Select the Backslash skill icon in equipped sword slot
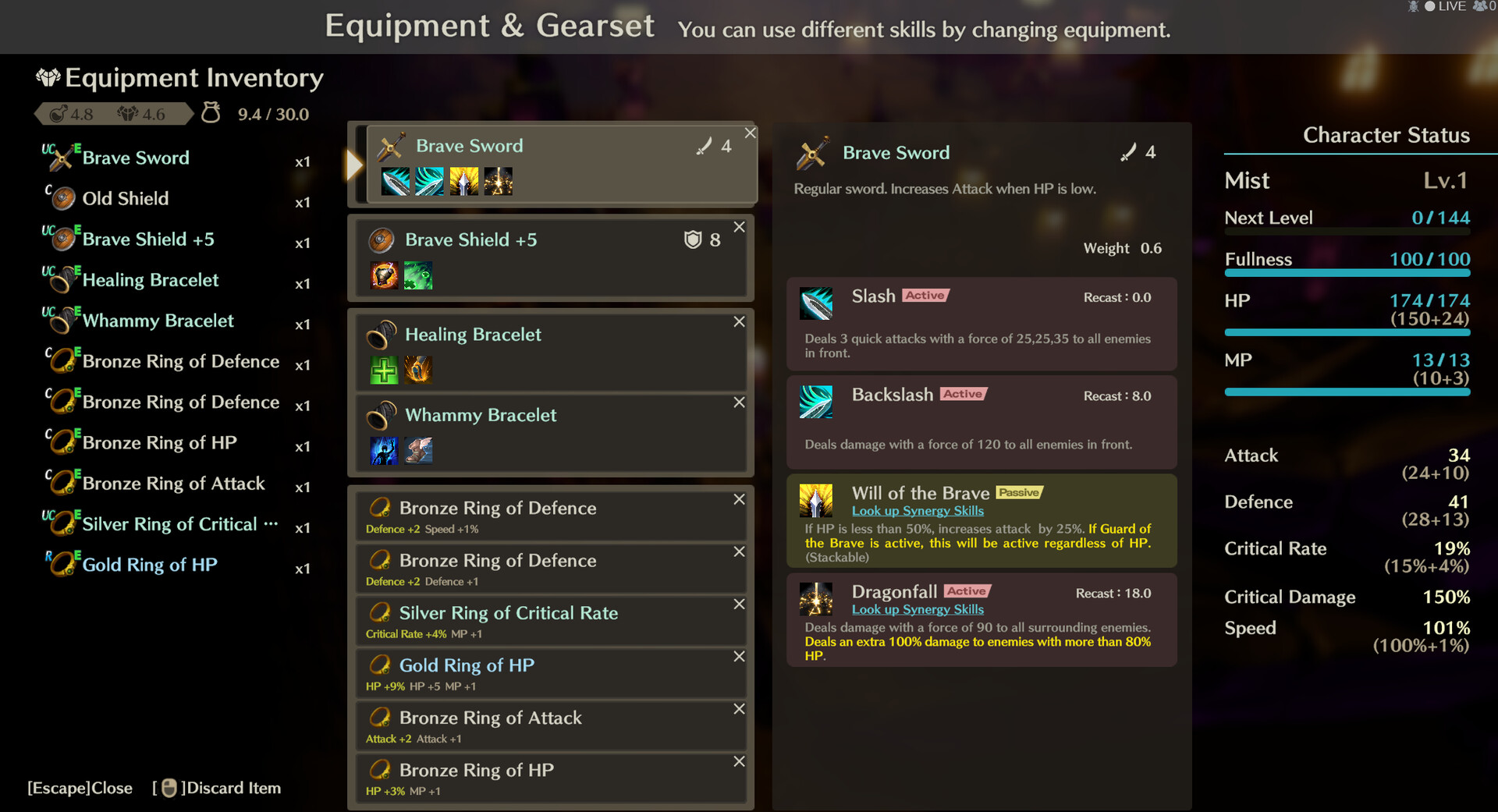 pyautogui.click(x=429, y=182)
